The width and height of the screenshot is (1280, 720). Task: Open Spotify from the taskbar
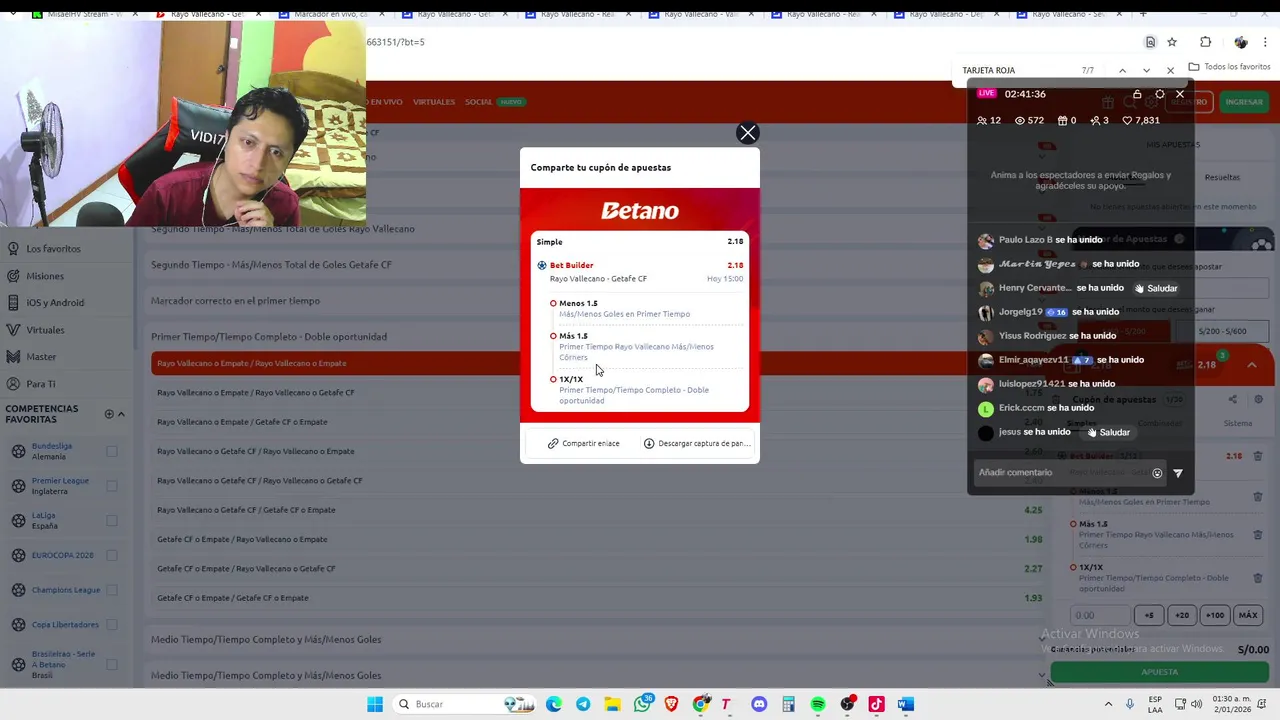818,704
